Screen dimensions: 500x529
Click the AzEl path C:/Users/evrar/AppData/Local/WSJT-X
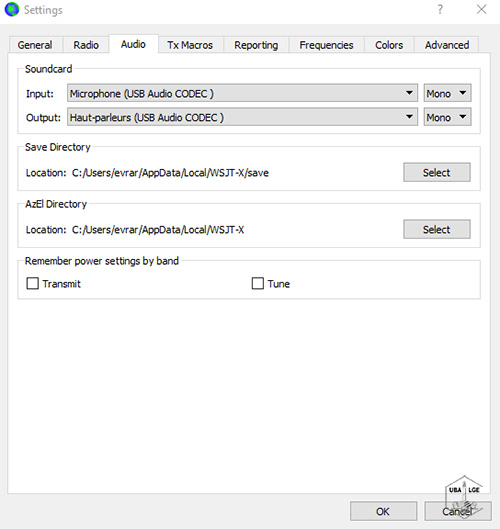[158, 230]
